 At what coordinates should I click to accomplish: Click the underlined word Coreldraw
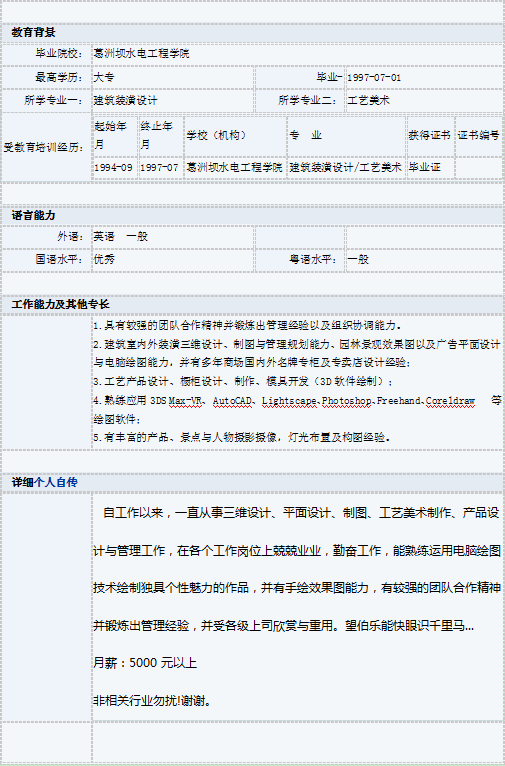coord(450,401)
